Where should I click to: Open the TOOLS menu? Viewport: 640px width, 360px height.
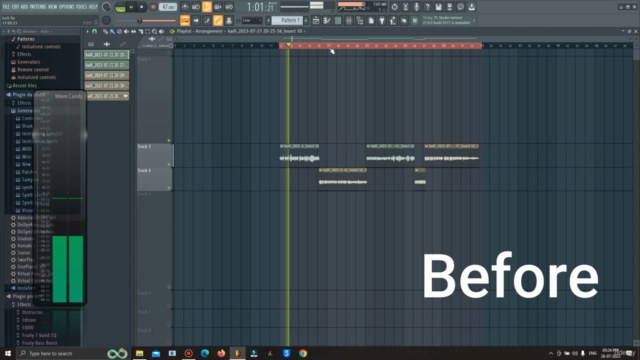(x=81, y=7)
